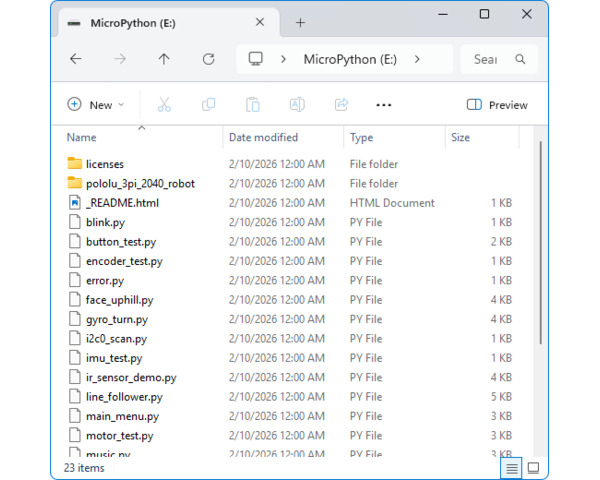Click the error.py file icon
Viewport: 600px width, 480px height.
[x=75, y=280]
